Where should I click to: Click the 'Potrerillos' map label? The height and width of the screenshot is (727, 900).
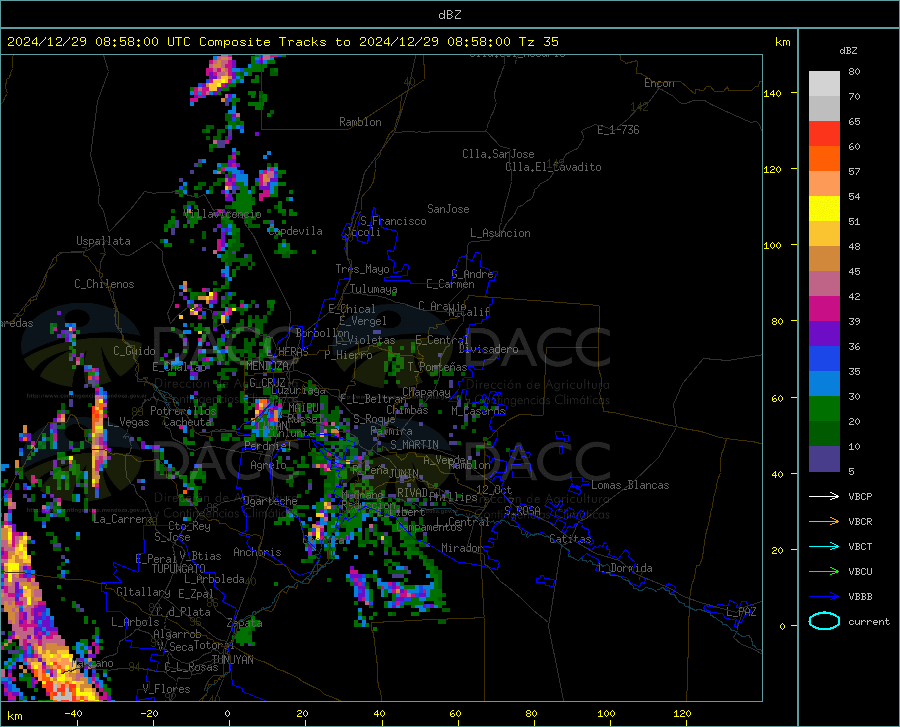tap(183, 411)
